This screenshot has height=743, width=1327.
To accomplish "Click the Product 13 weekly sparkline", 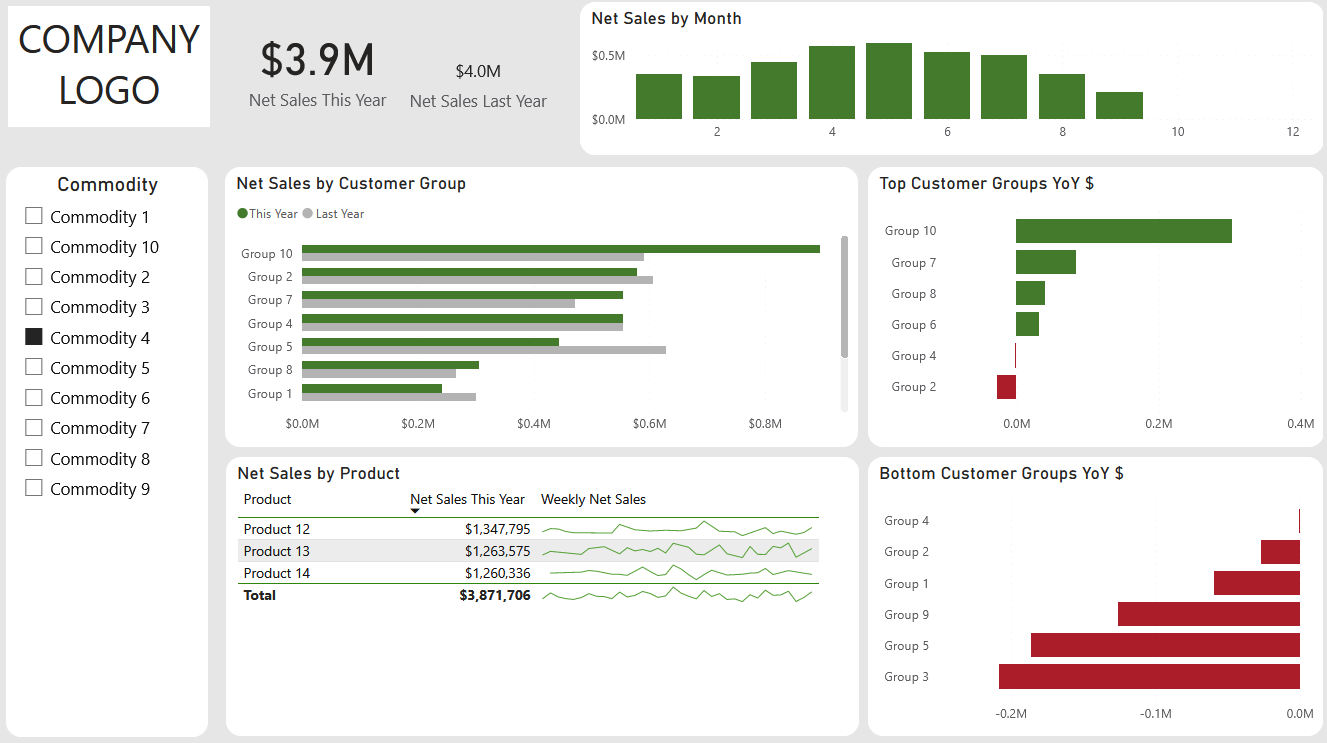I will coord(677,551).
